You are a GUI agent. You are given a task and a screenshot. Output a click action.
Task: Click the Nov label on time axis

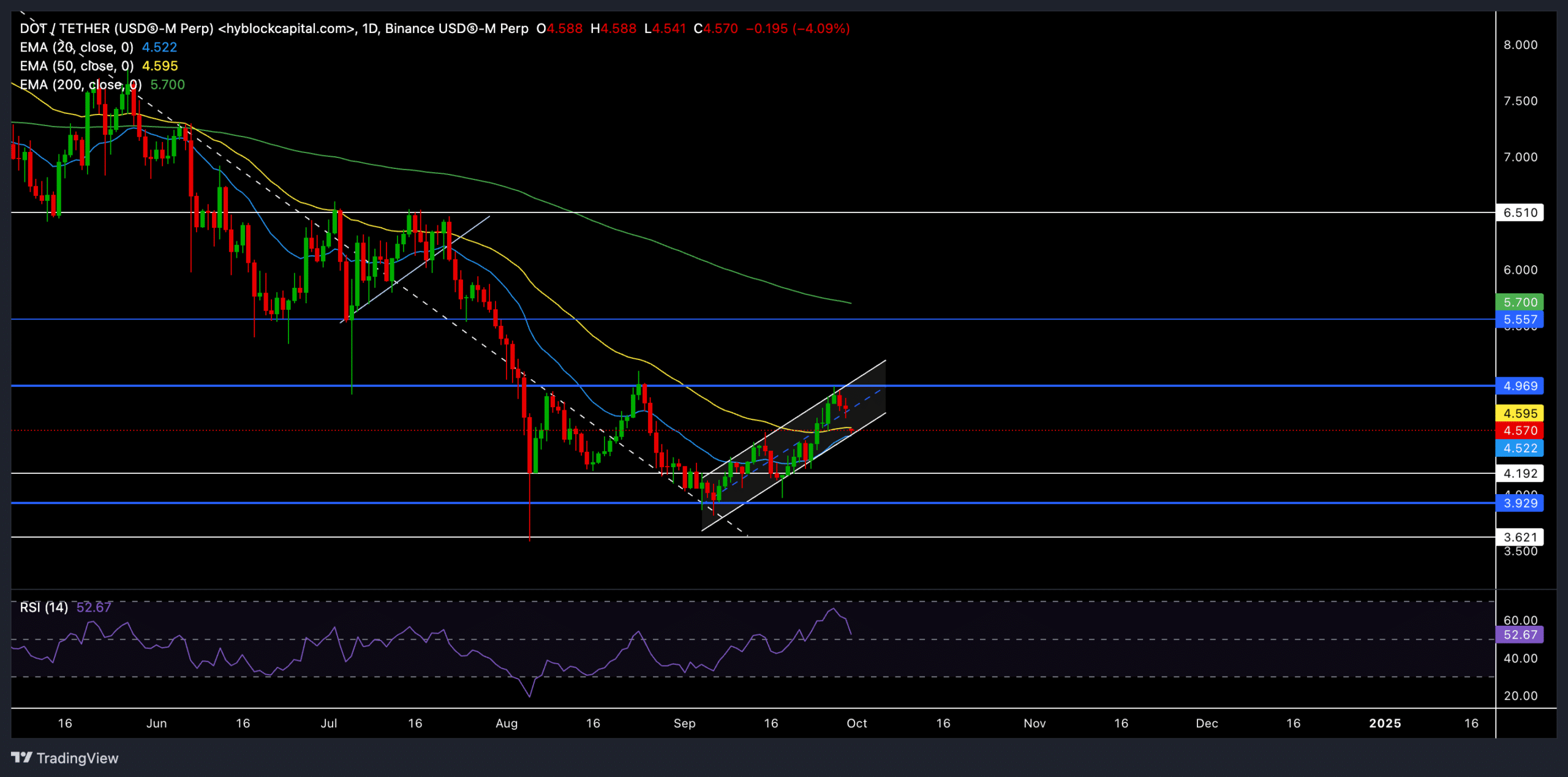[1035, 723]
